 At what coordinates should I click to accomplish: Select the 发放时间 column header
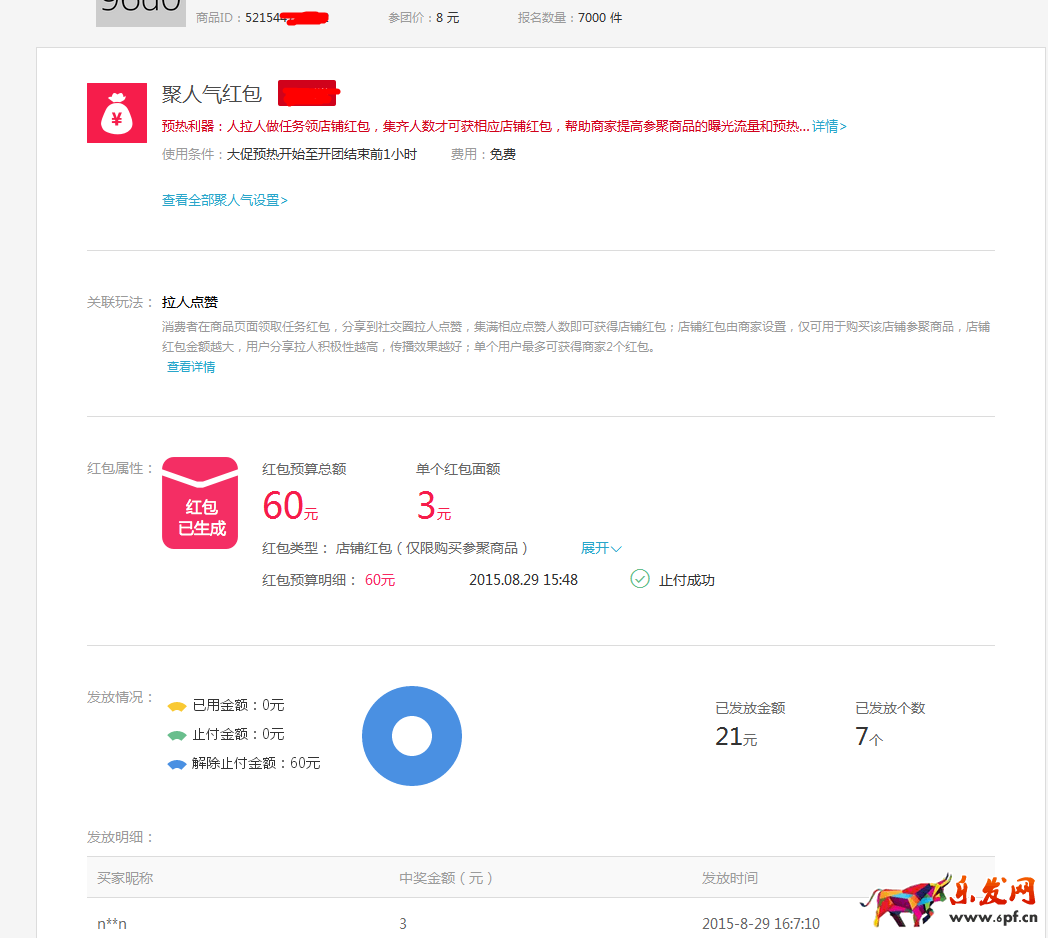coord(731,878)
